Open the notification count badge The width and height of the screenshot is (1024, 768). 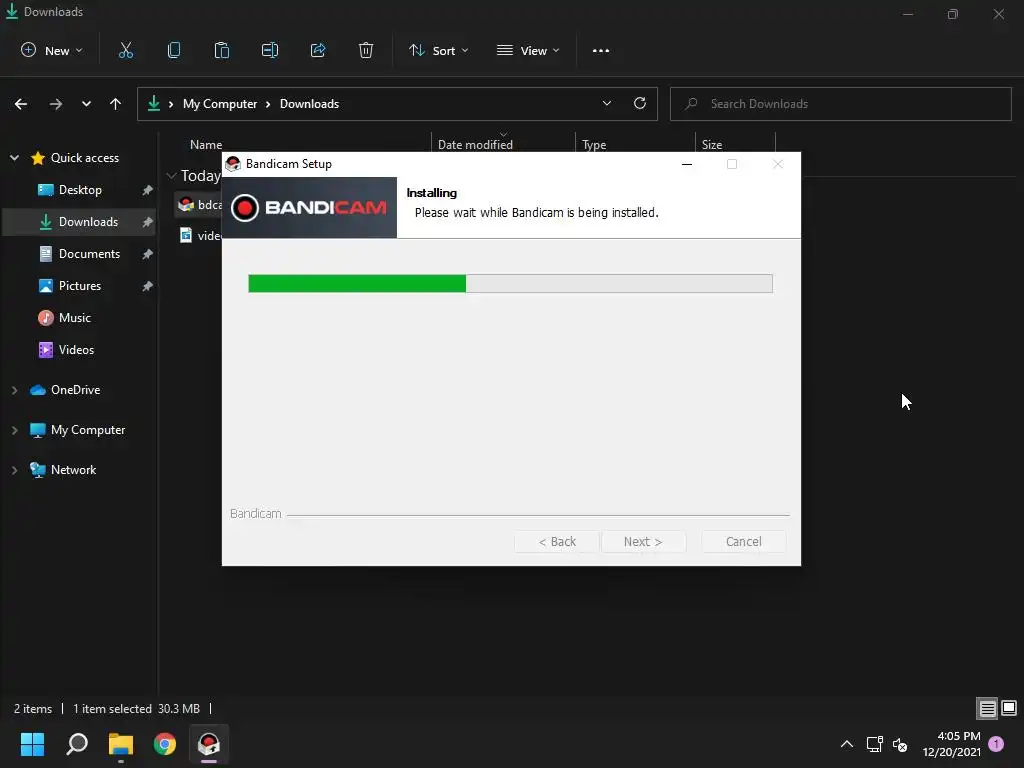click(x=996, y=743)
